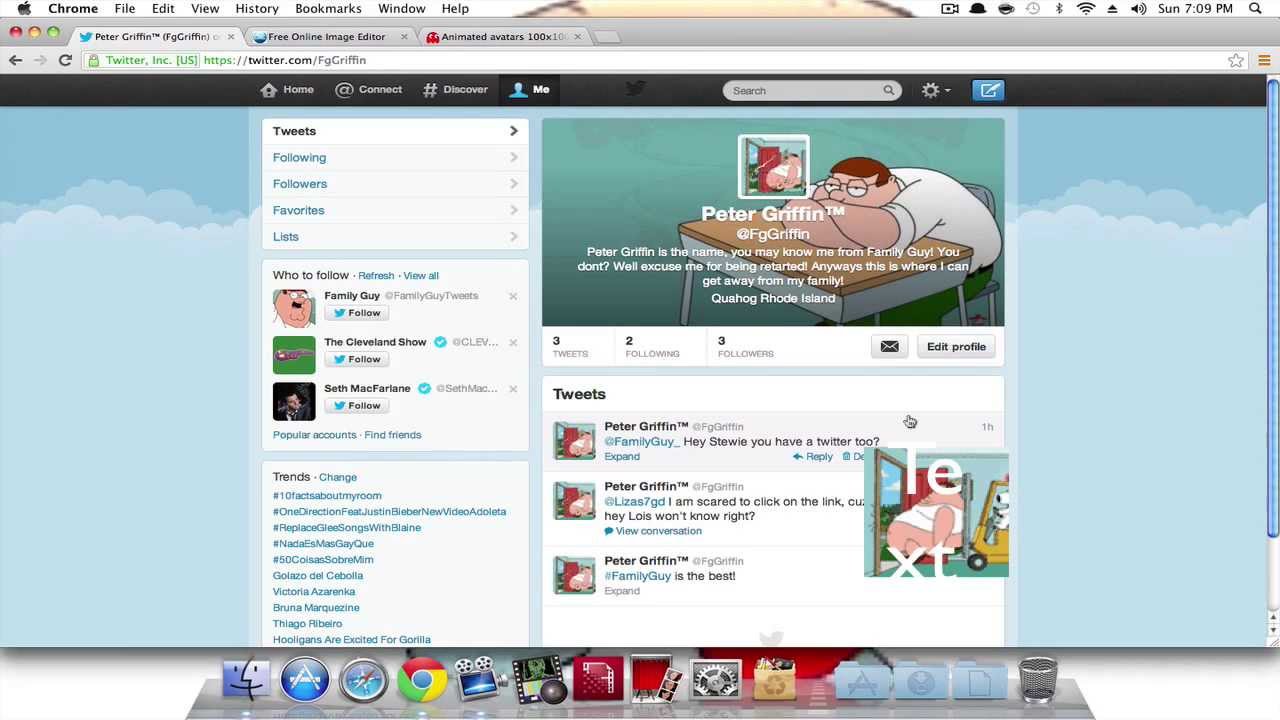Open the Followers list in the sidebar

(x=395, y=184)
